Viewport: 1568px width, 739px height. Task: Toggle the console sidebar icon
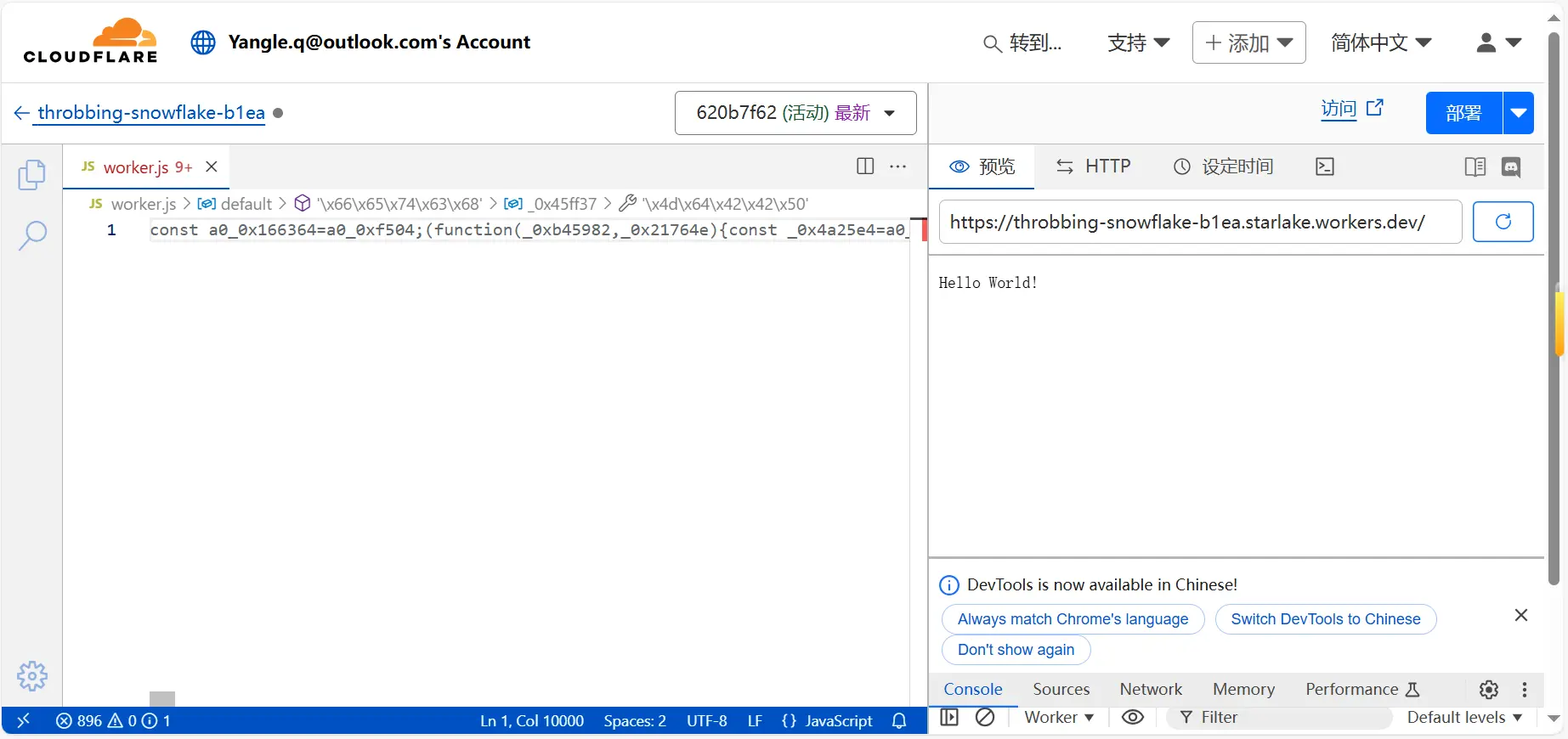click(949, 717)
